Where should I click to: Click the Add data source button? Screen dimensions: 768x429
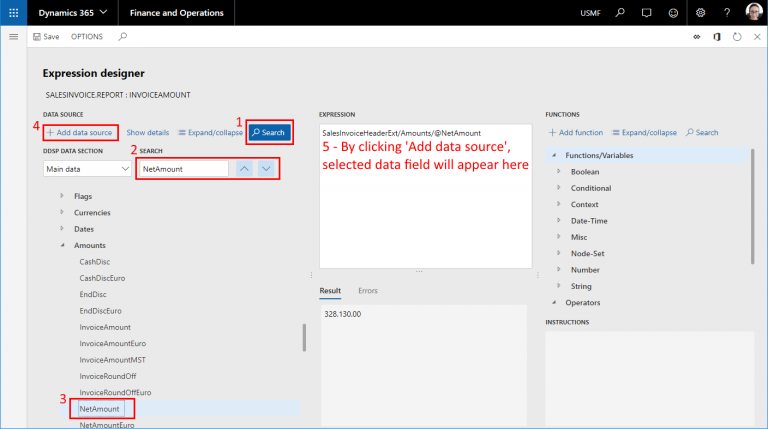click(x=82, y=132)
